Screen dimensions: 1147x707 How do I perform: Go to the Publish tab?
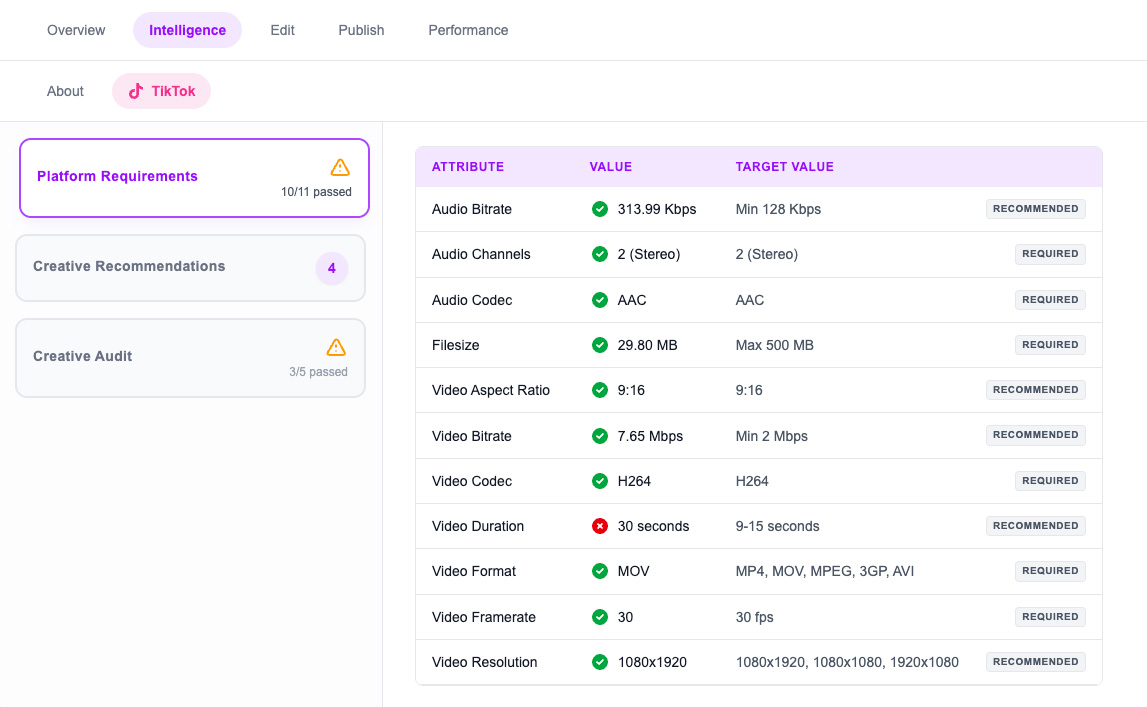coord(361,30)
